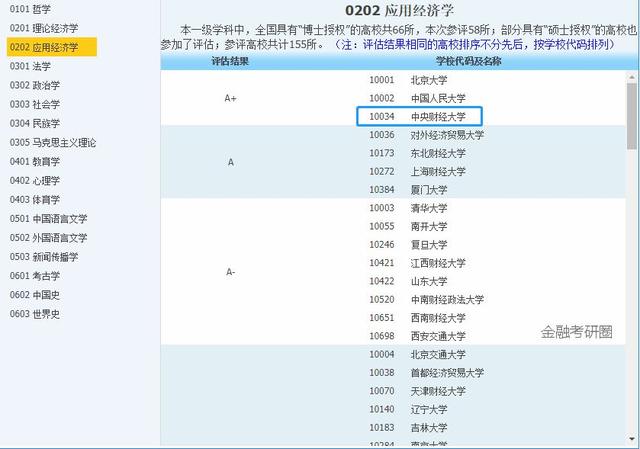Select the row 10001 北京大学

click(408, 80)
